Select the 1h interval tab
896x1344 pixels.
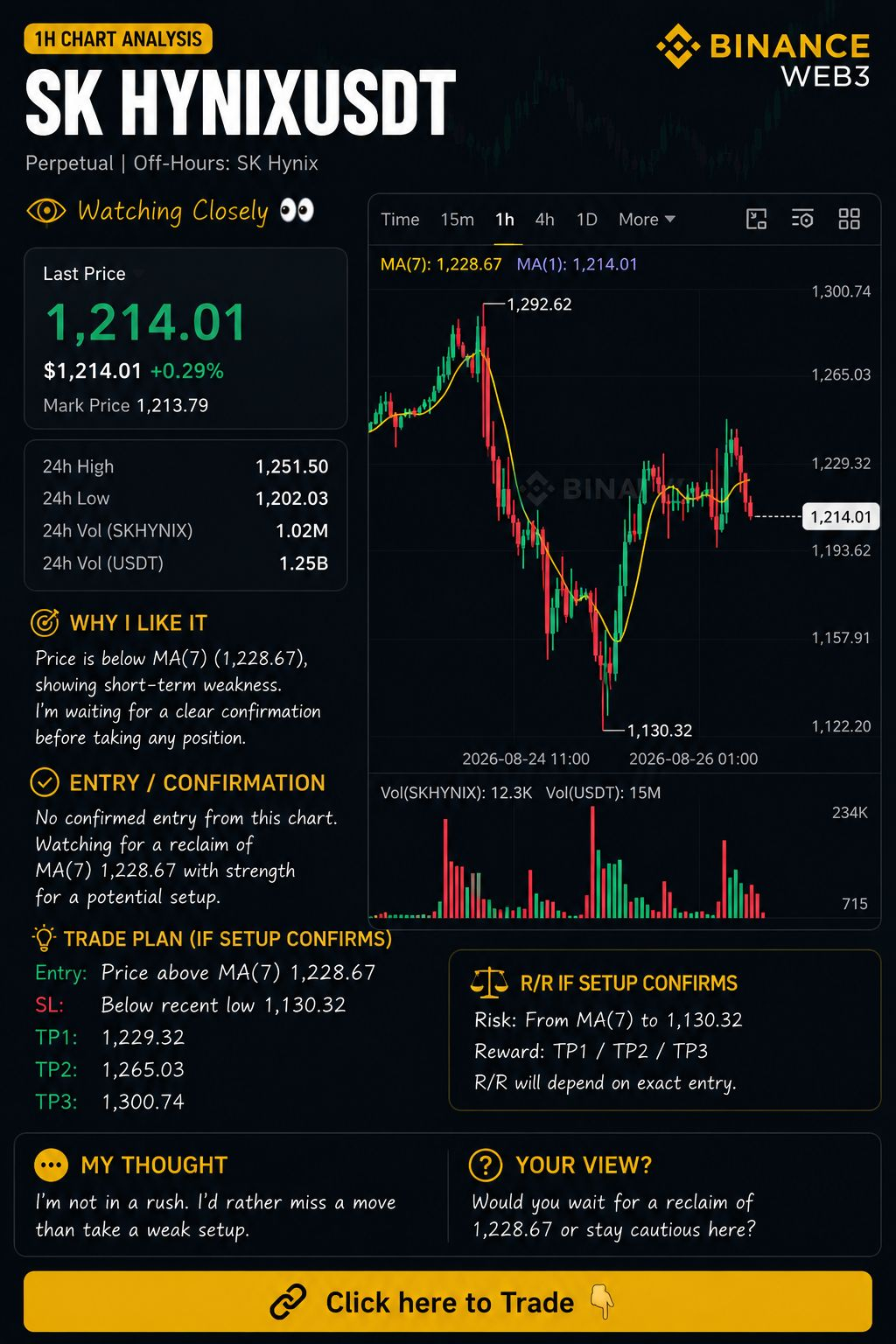click(505, 220)
